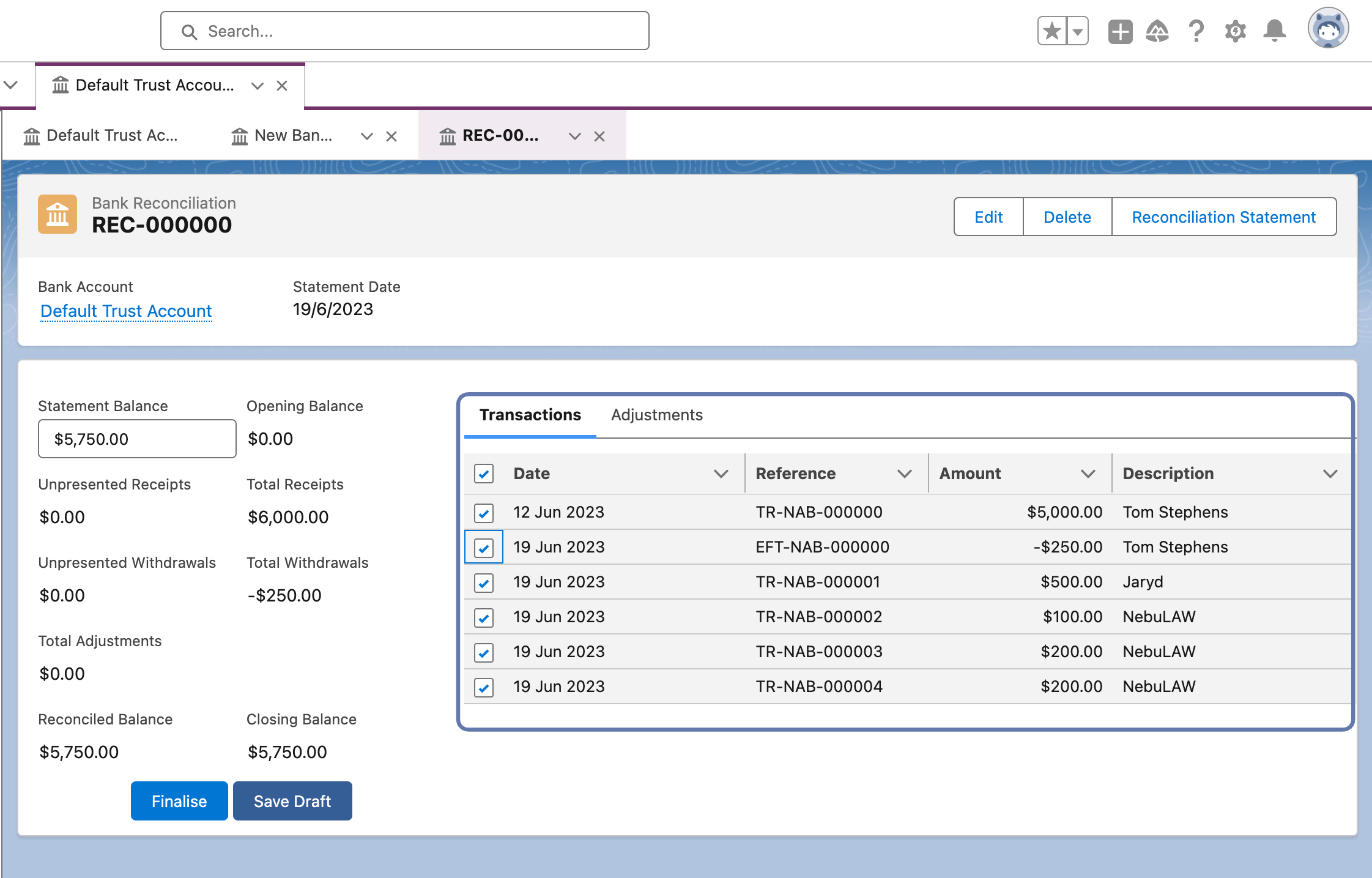Uncheck the TR-NAB-000002 transaction checkbox

tap(484, 617)
